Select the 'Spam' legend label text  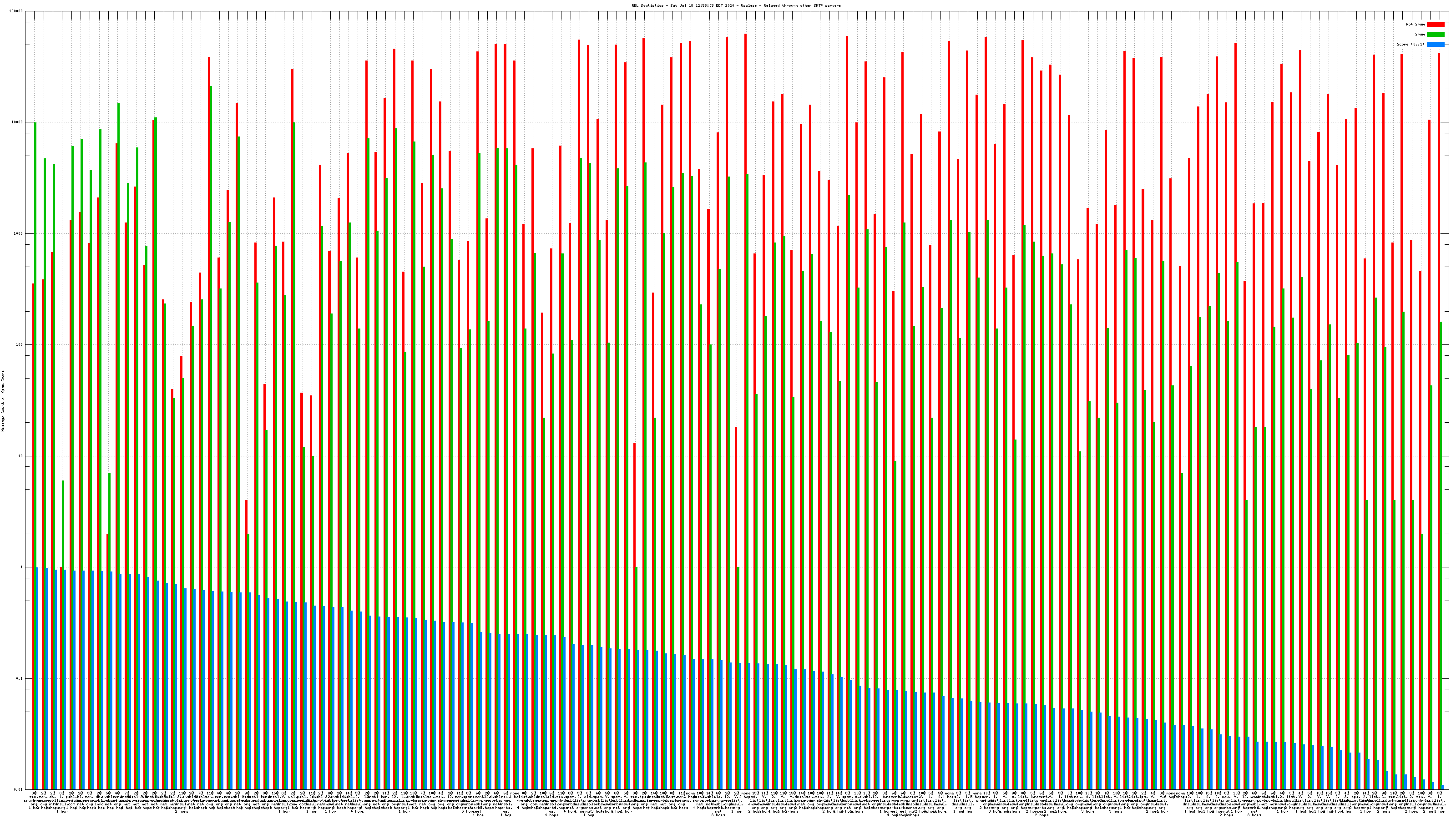[x=1420, y=35]
